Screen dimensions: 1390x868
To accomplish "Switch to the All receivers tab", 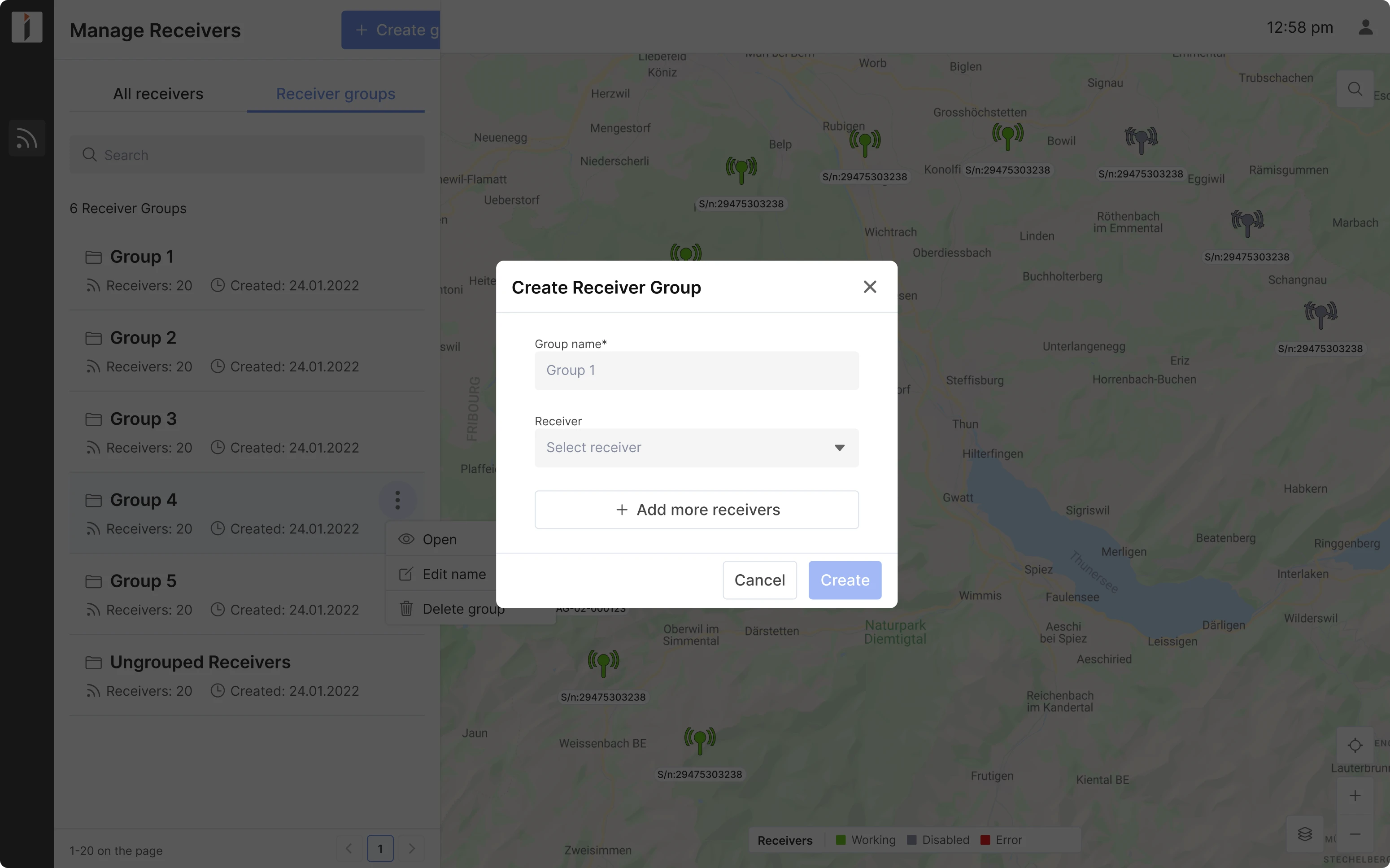I will [x=158, y=94].
